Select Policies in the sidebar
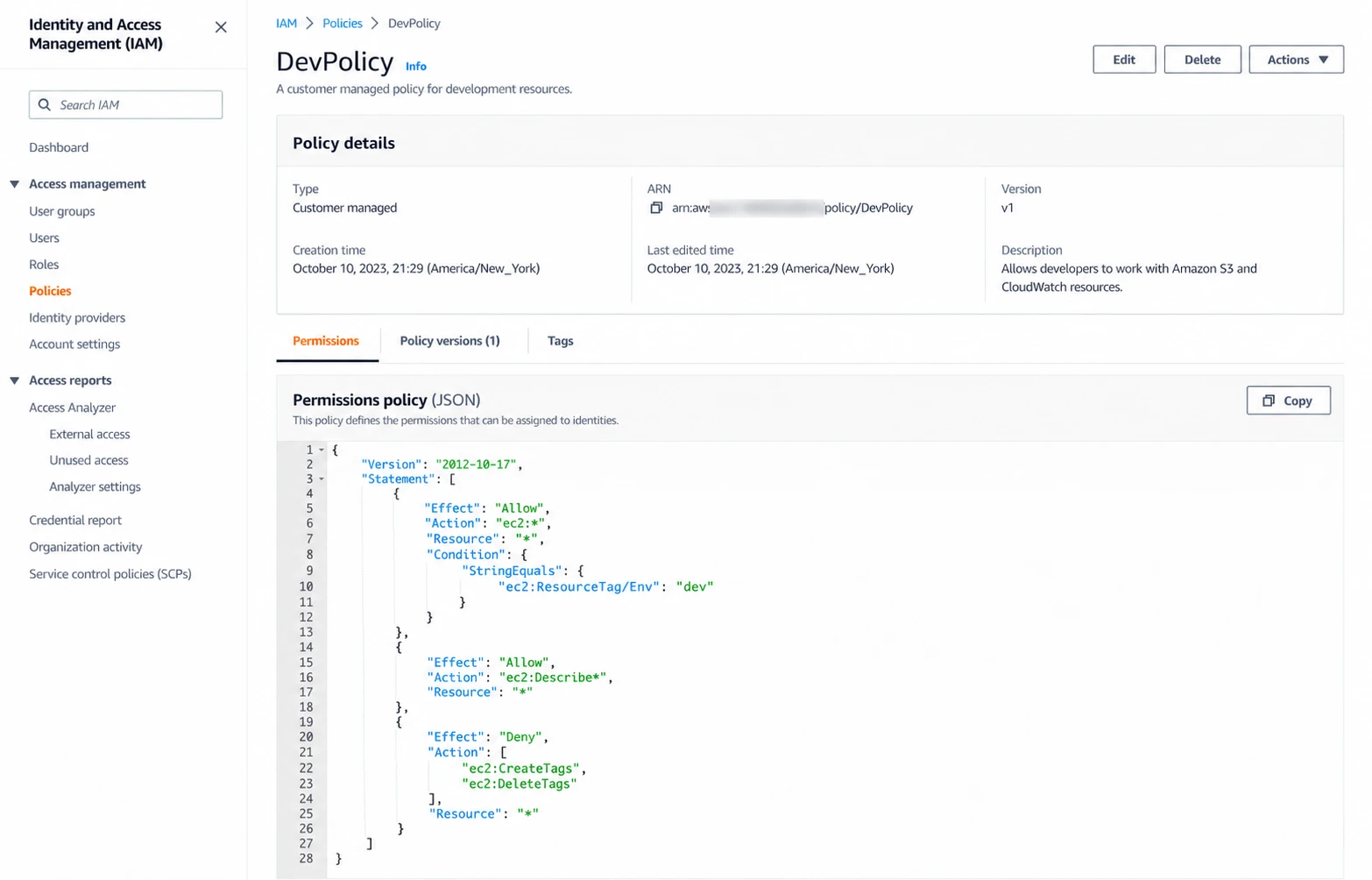 50,291
